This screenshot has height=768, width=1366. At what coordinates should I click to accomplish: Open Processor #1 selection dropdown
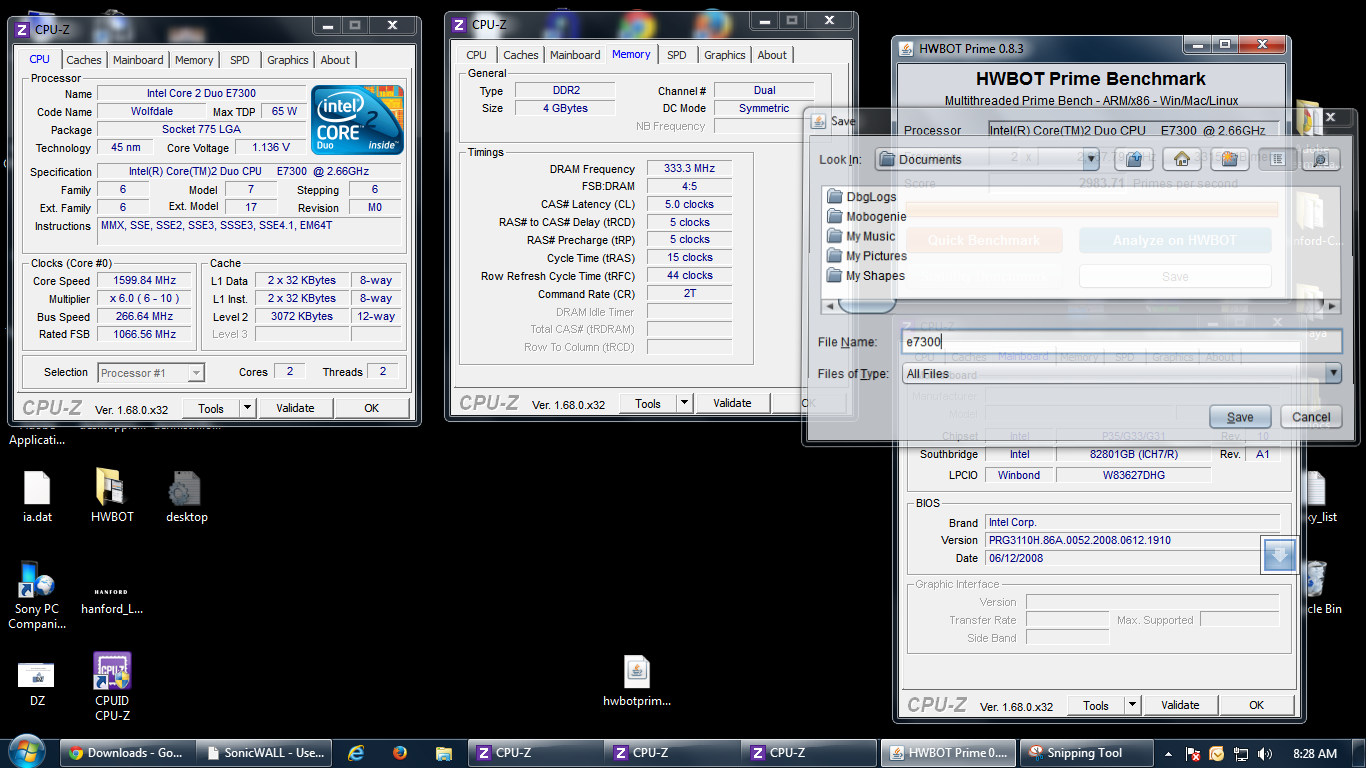point(196,373)
